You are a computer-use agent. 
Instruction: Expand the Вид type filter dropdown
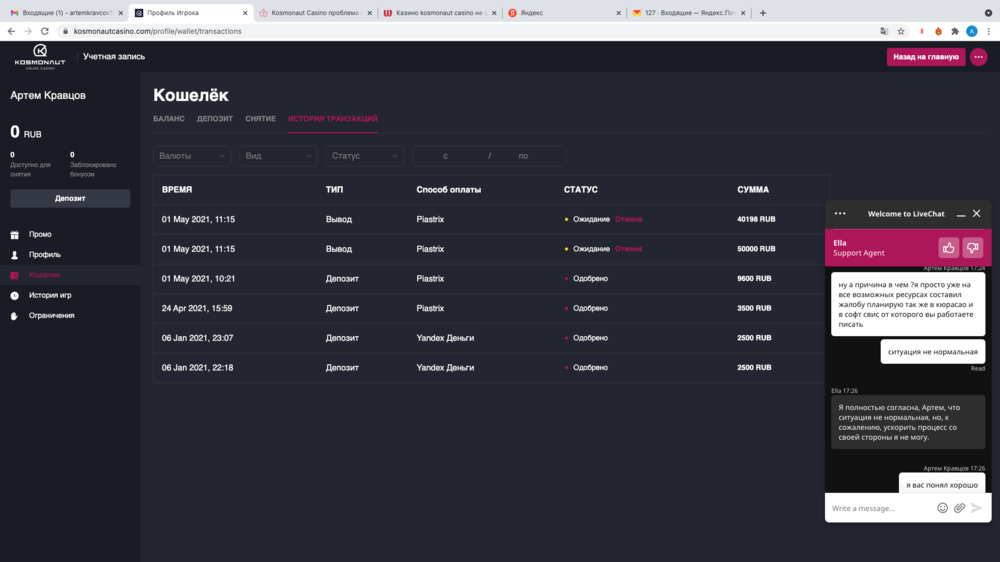click(278, 156)
